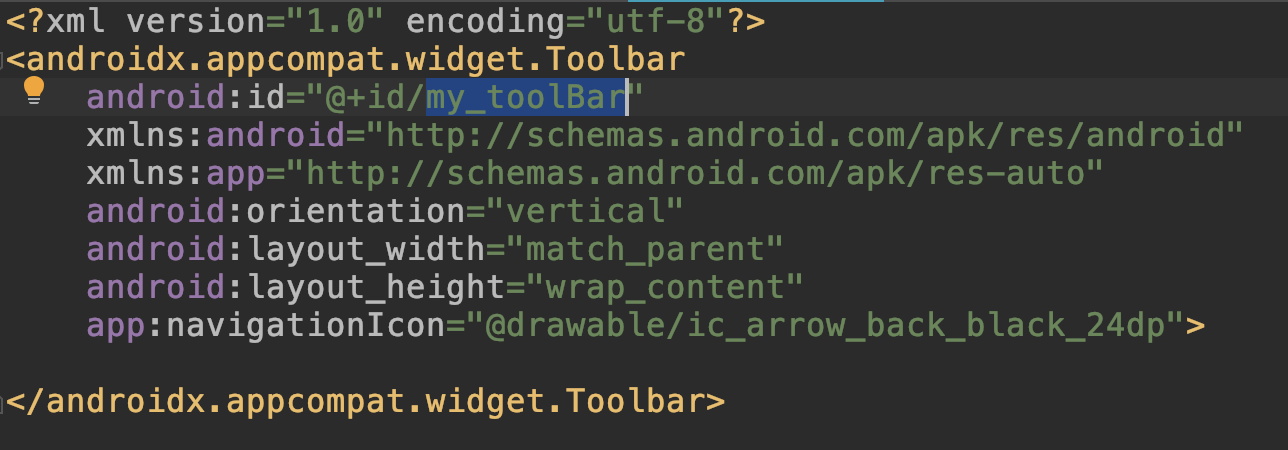
Task: Click the android:orientation attribute name
Action: [x=275, y=211]
